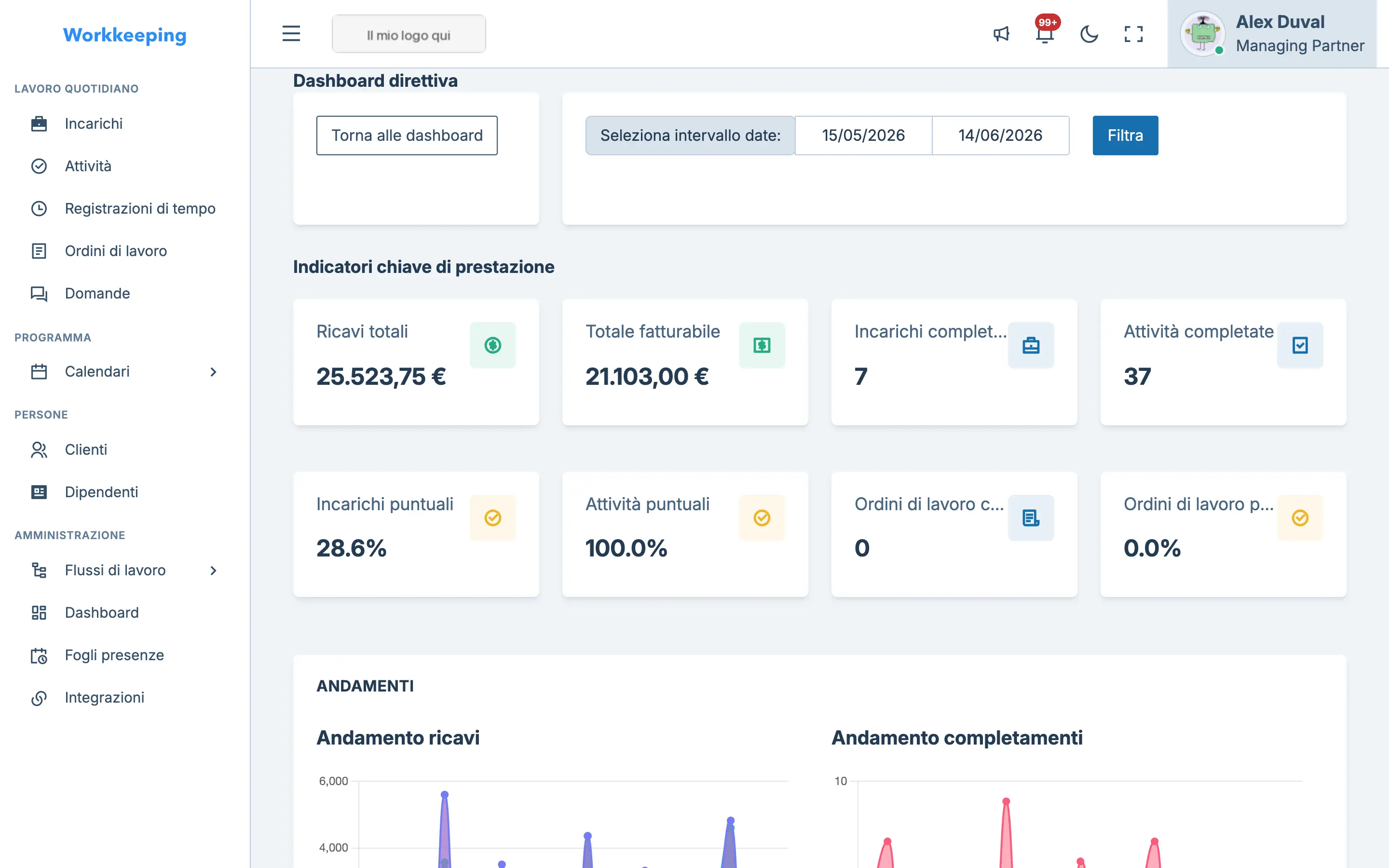Click highest peak point in Andamento completamenti chart

(x=1006, y=801)
